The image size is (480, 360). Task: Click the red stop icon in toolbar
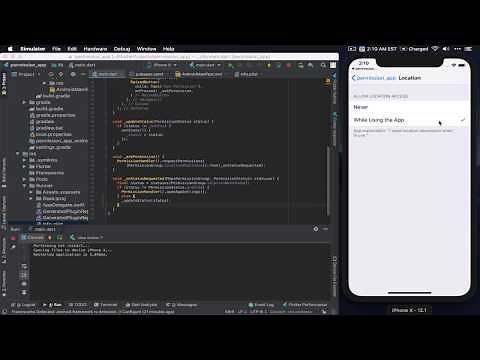point(289,65)
